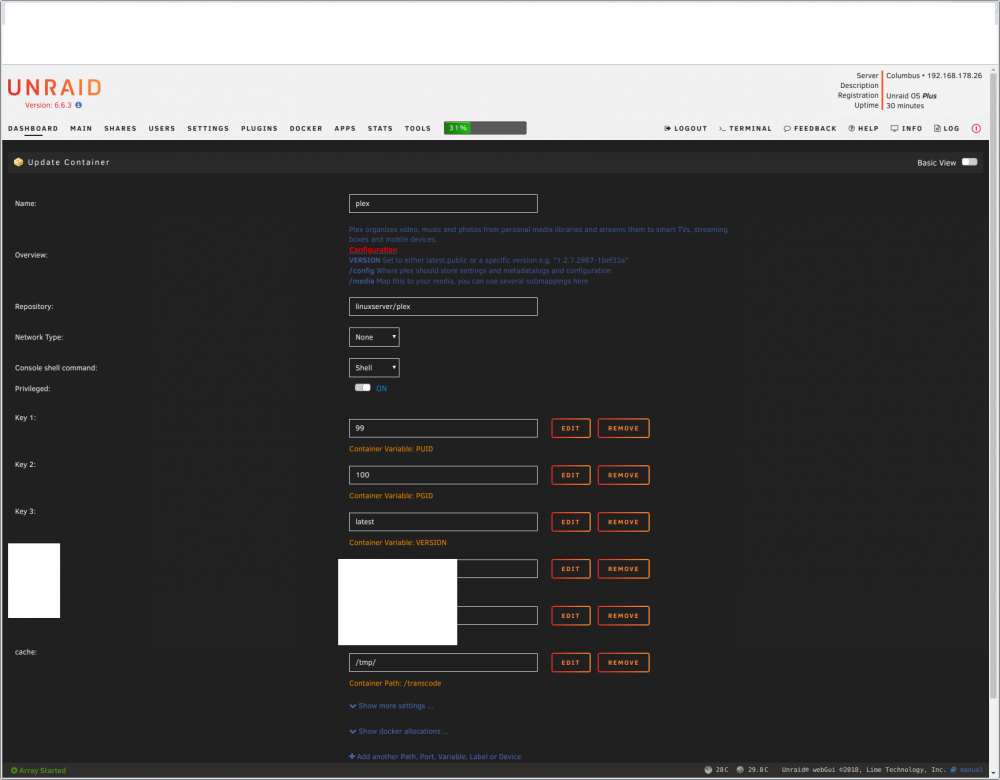
Task: Click the red power alert icon
Action: (976, 128)
